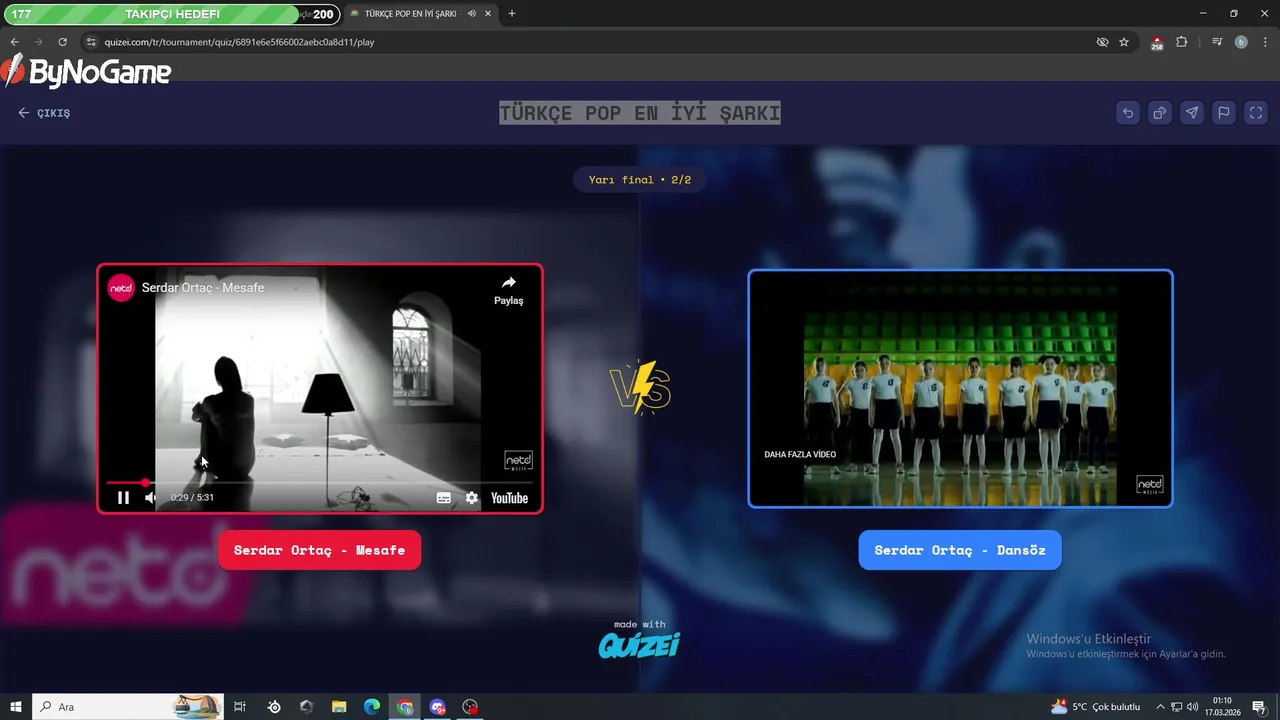Viewport: 1280px width, 720px height.
Task: Click the browser forward arrow
Action: coord(38,42)
